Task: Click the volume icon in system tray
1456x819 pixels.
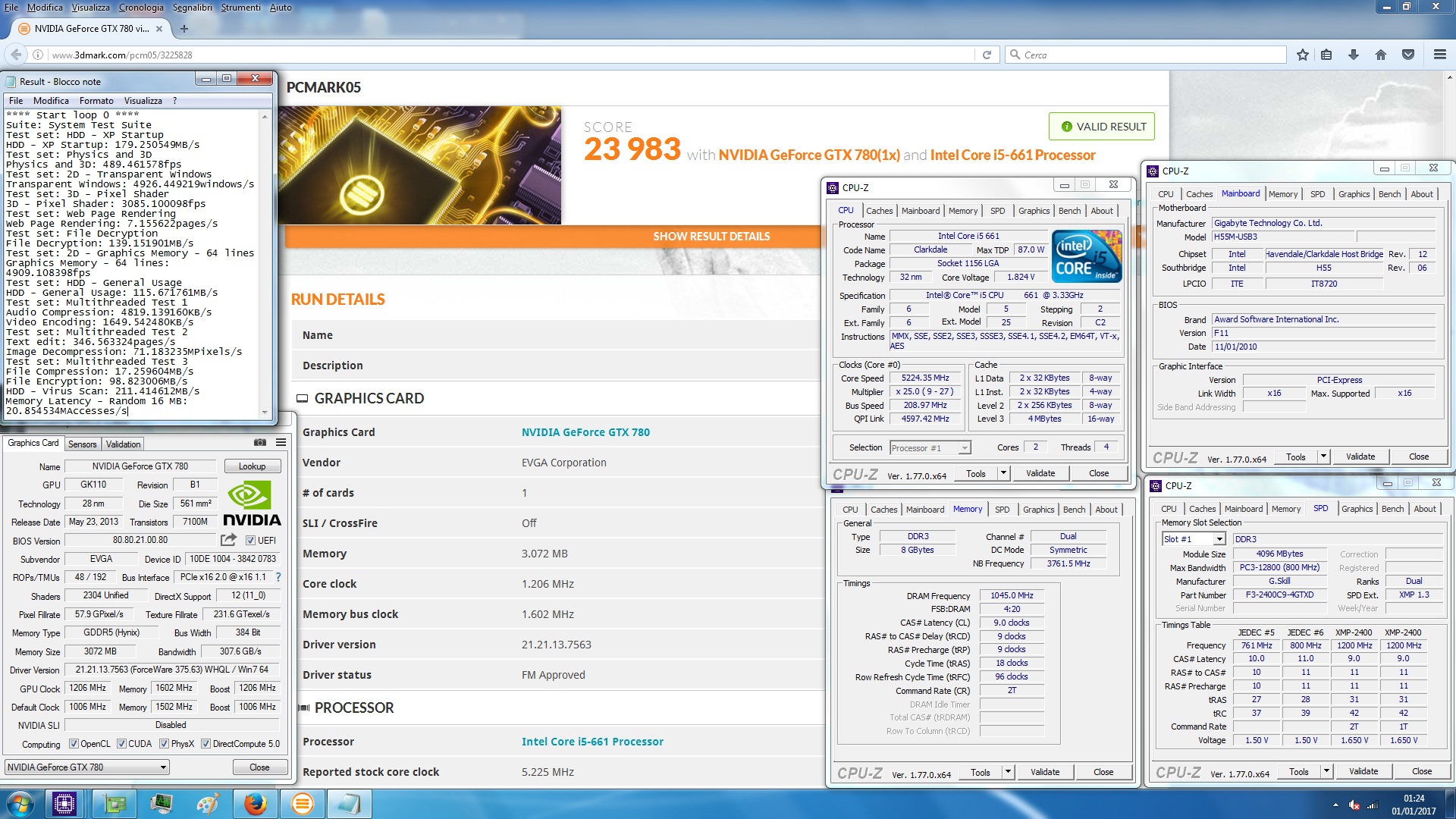Action: 1354,805
